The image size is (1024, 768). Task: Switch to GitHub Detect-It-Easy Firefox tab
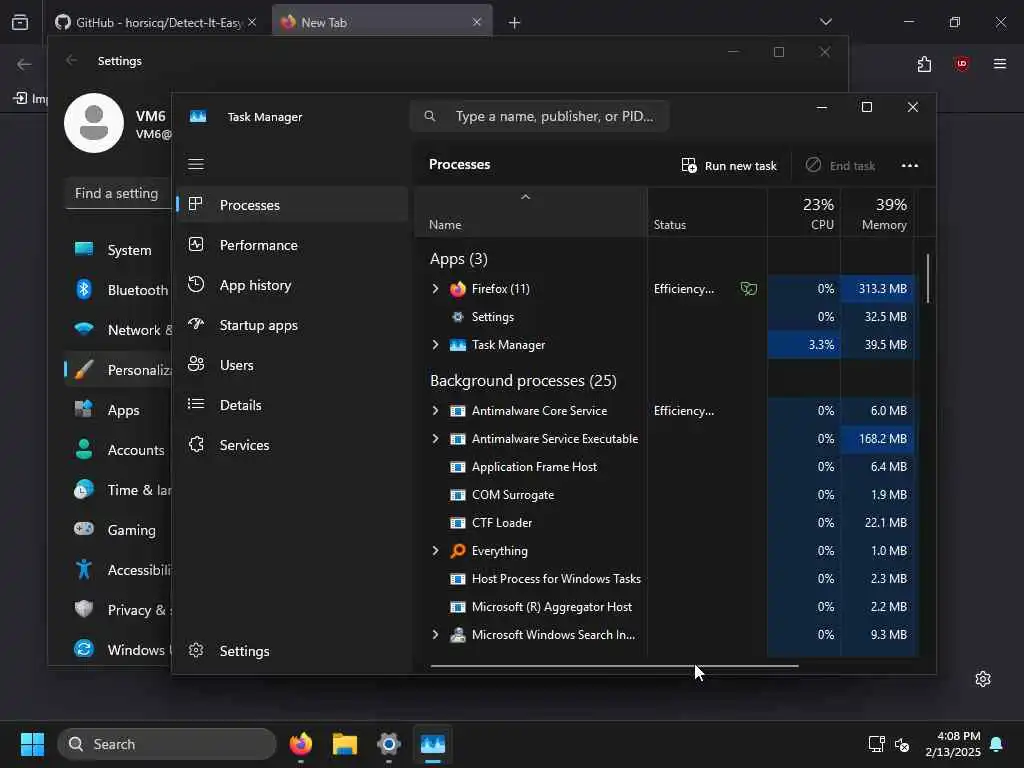[x=156, y=22]
